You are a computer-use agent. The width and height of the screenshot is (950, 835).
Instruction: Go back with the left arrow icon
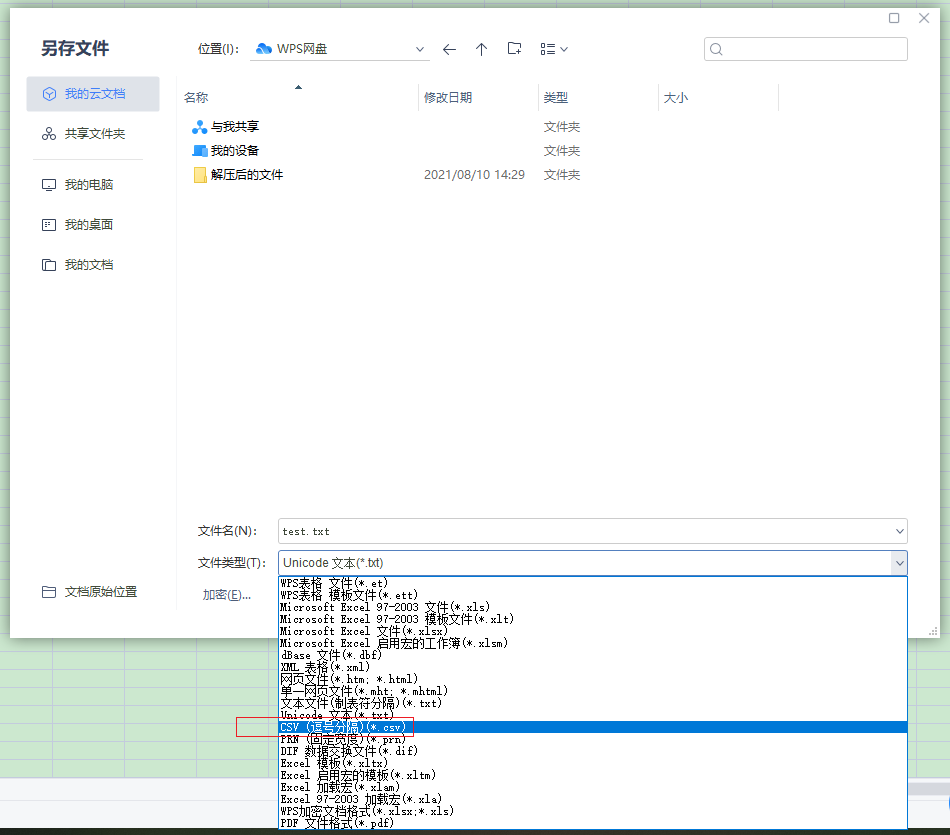click(x=449, y=50)
